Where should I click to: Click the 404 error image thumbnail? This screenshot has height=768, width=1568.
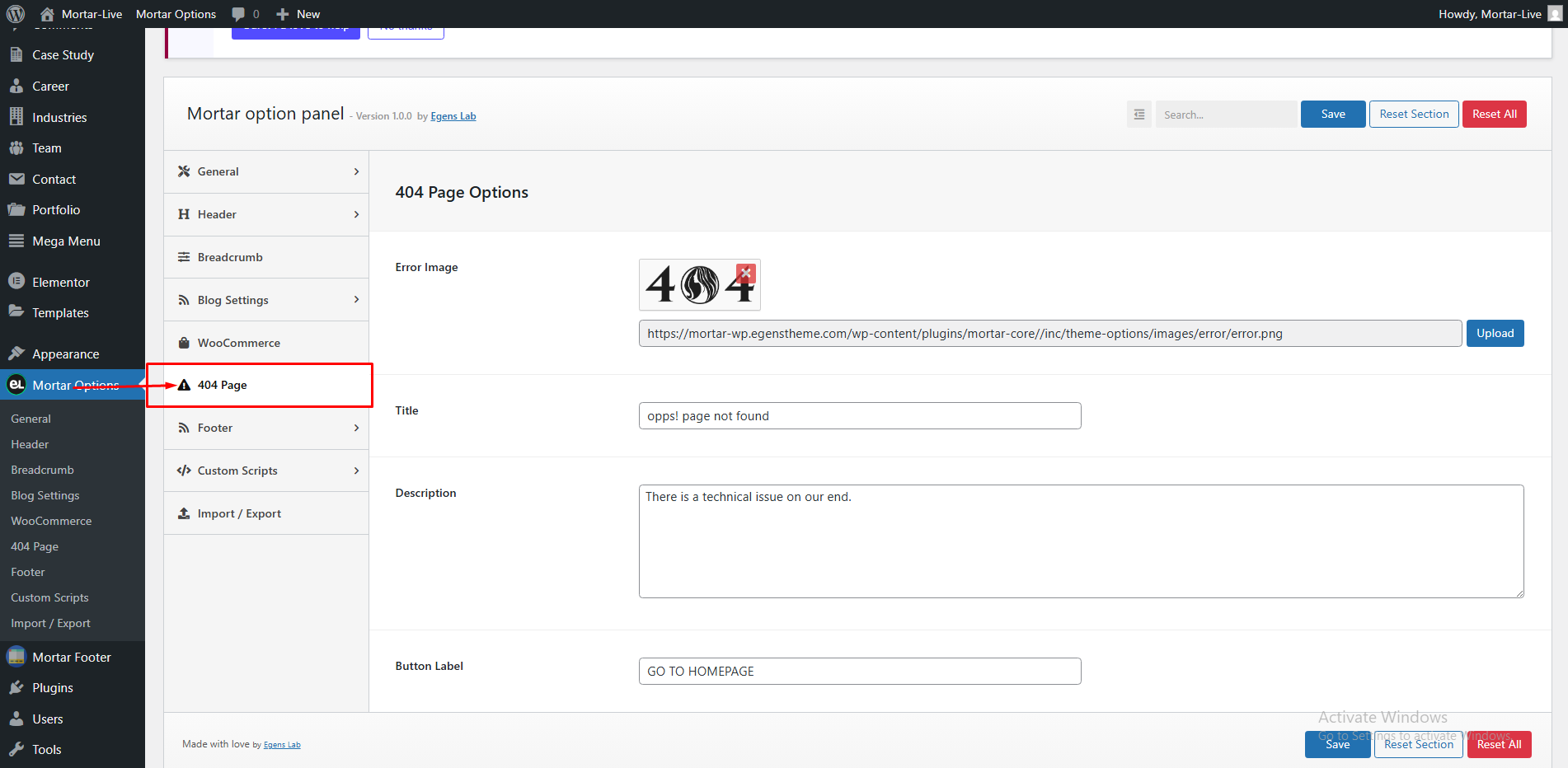699,284
